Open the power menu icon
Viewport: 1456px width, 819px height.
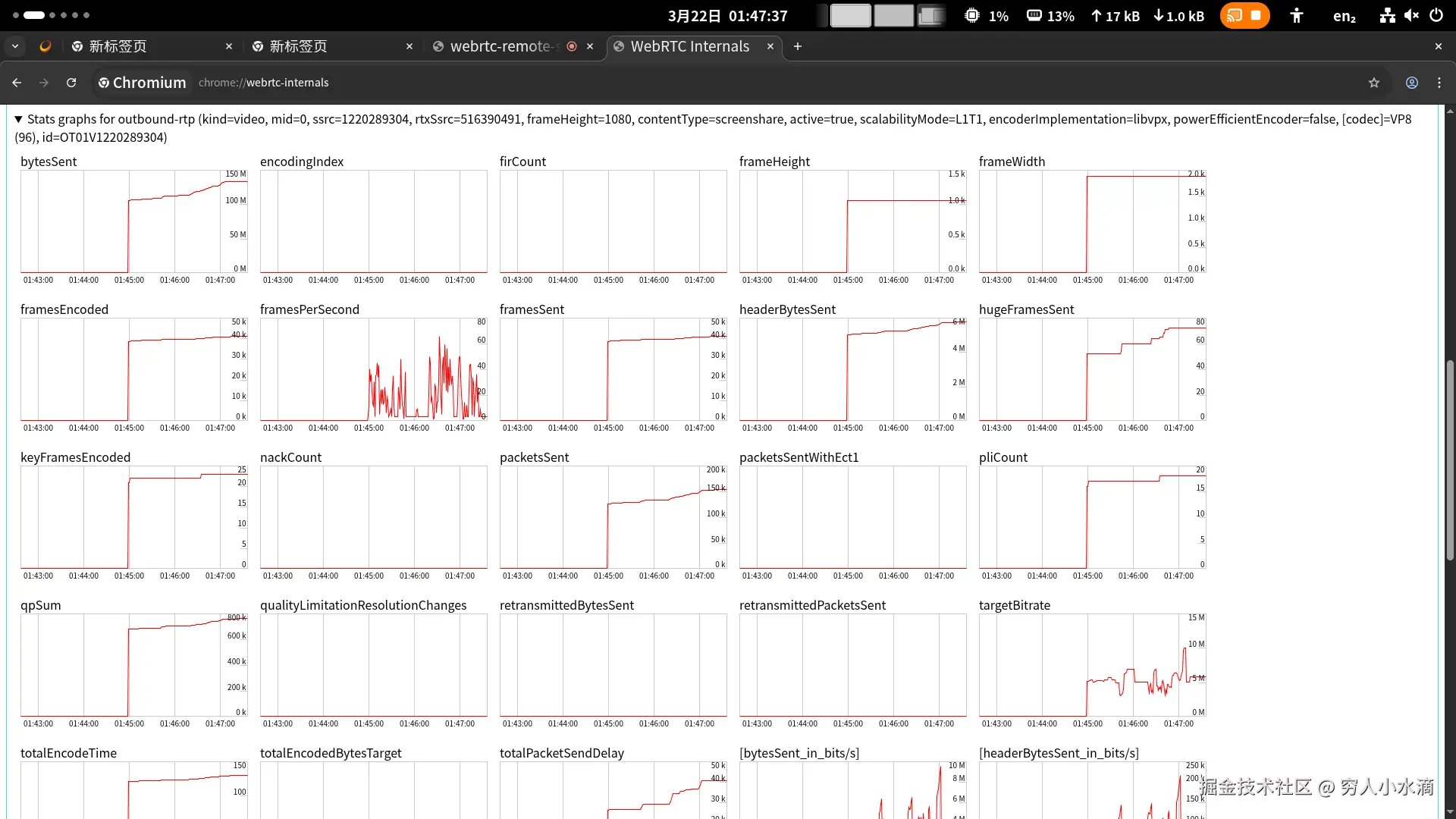point(1436,16)
